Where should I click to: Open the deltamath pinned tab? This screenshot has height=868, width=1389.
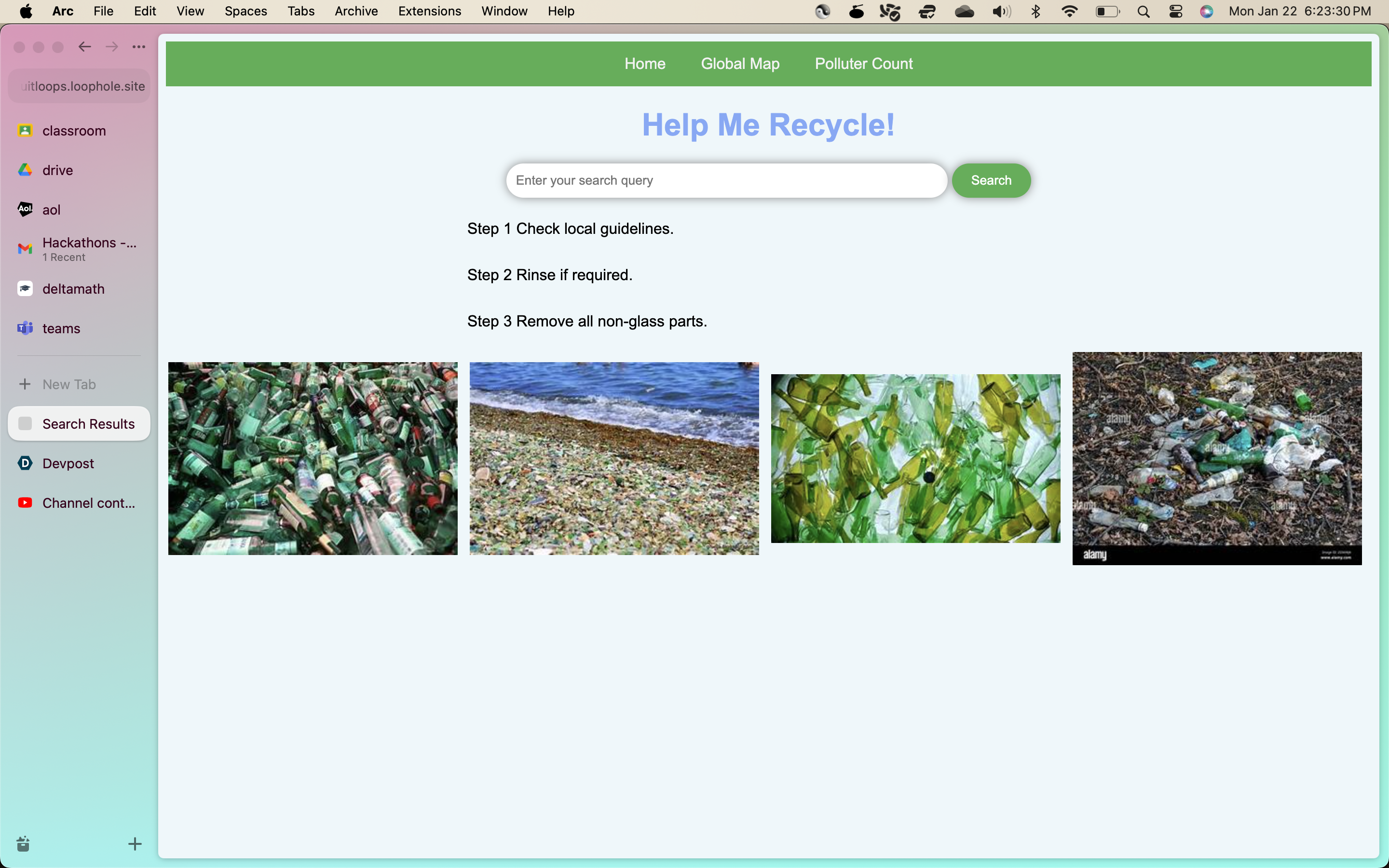pyautogui.click(x=73, y=289)
